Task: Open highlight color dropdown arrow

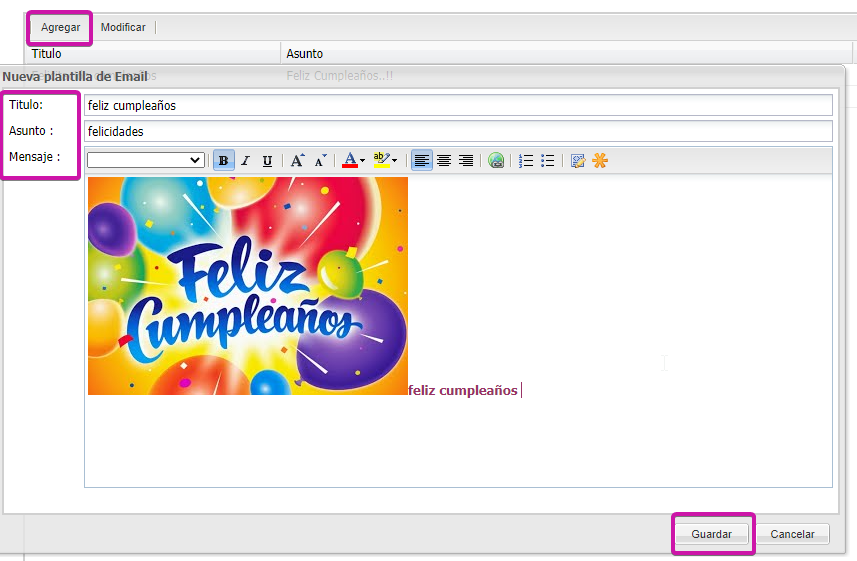Action: pyautogui.click(x=395, y=161)
